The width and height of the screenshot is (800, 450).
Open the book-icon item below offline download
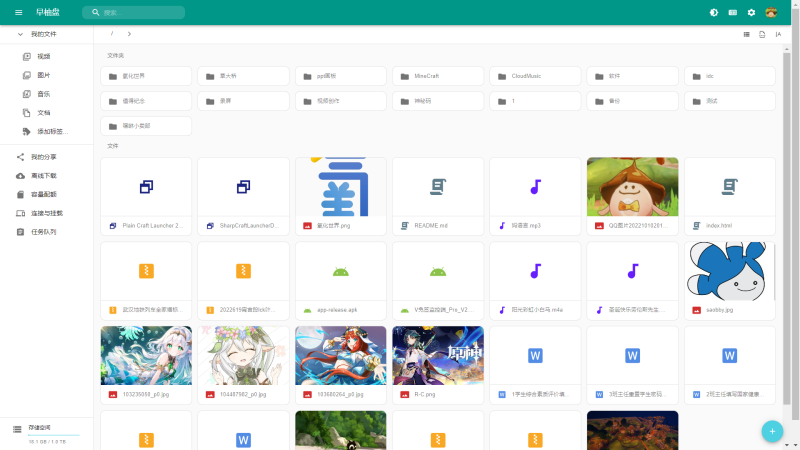46,194
